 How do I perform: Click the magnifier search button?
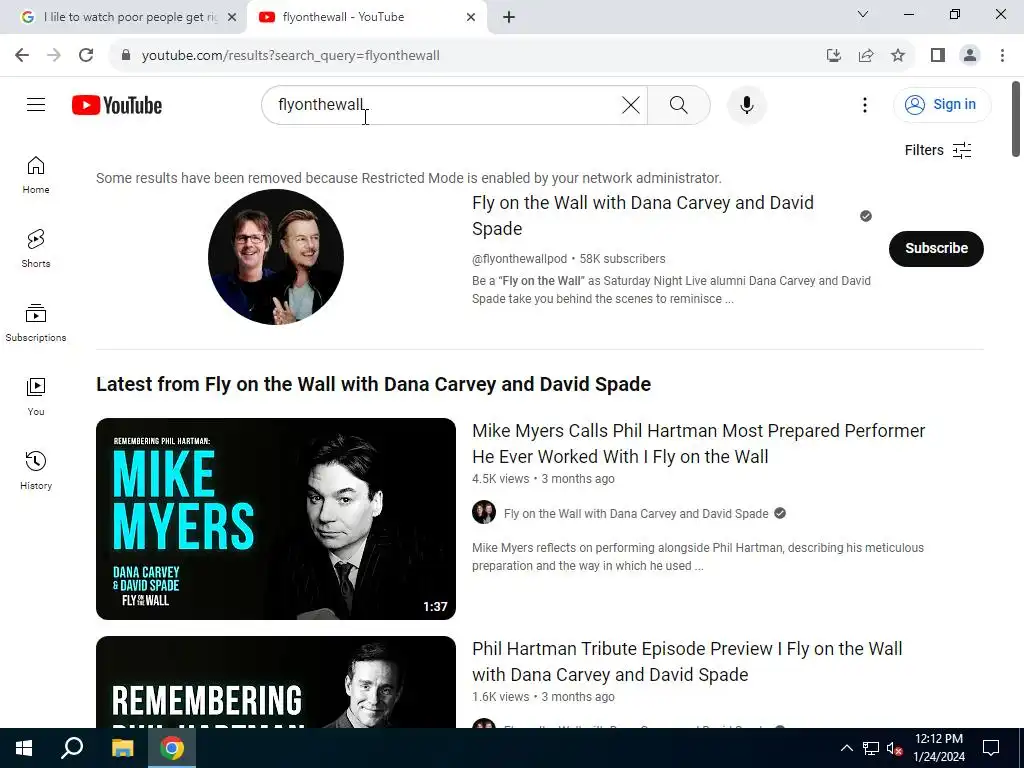[679, 104]
